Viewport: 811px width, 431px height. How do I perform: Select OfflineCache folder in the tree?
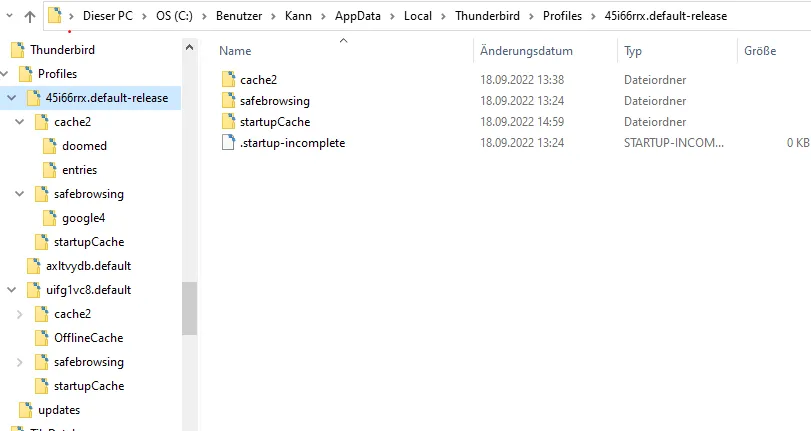88,338
